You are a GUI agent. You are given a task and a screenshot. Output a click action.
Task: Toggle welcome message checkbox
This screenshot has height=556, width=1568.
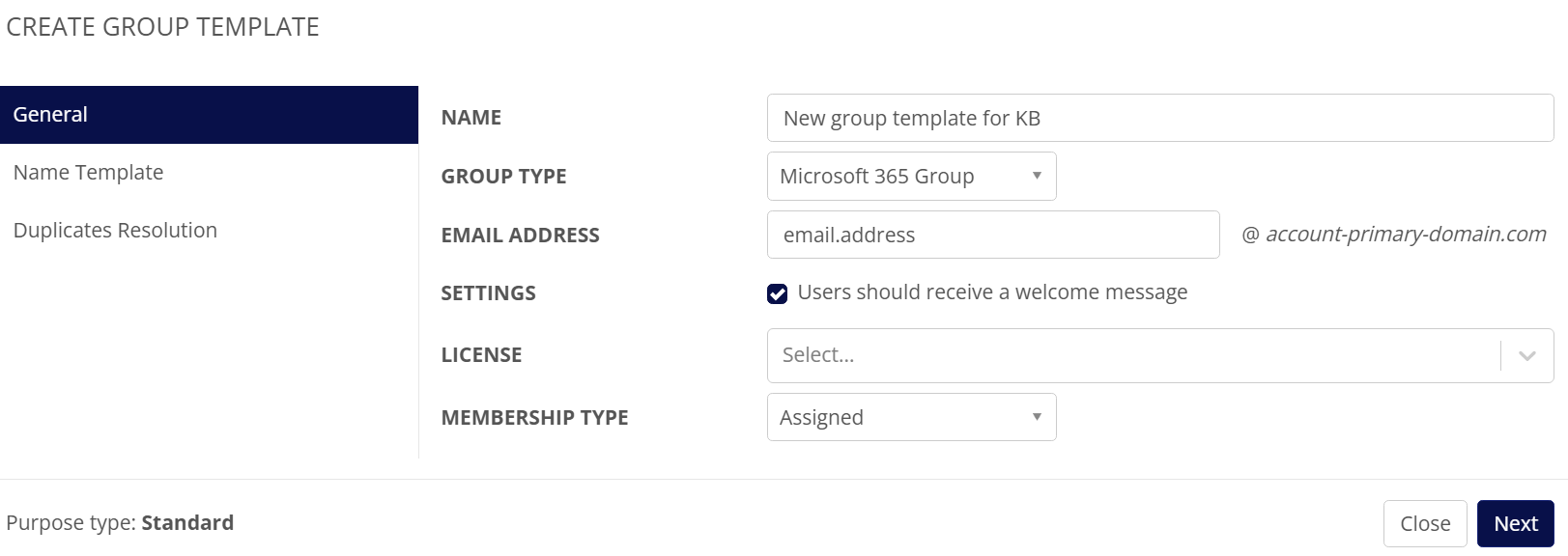[x=778, y=293]
